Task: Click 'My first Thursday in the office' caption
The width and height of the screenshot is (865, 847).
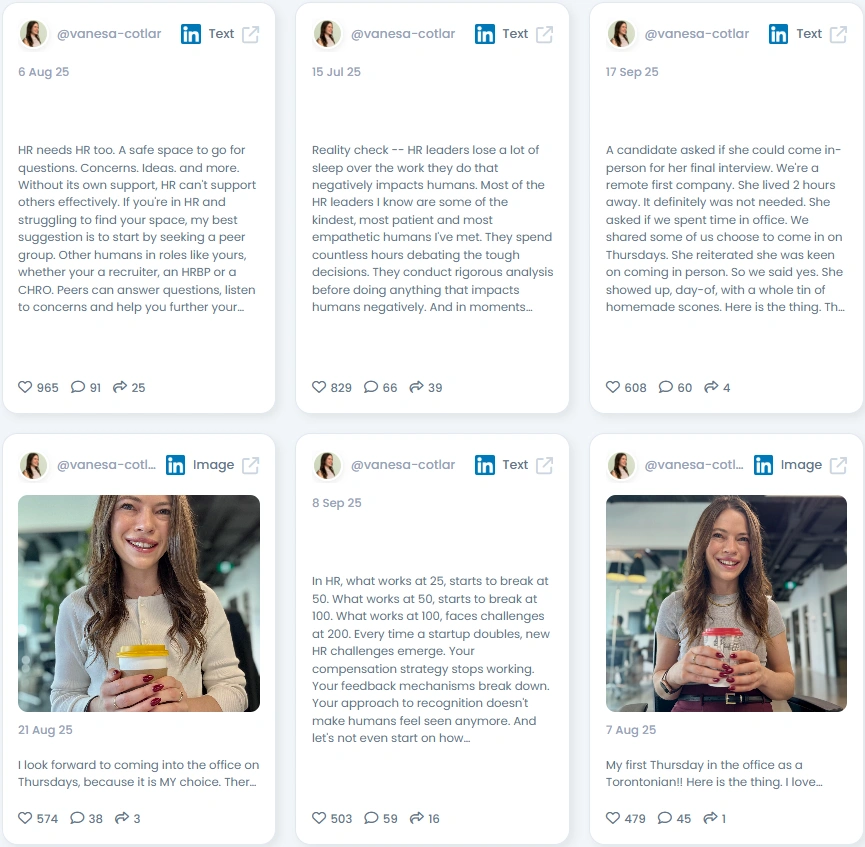Action: [714, 773]
